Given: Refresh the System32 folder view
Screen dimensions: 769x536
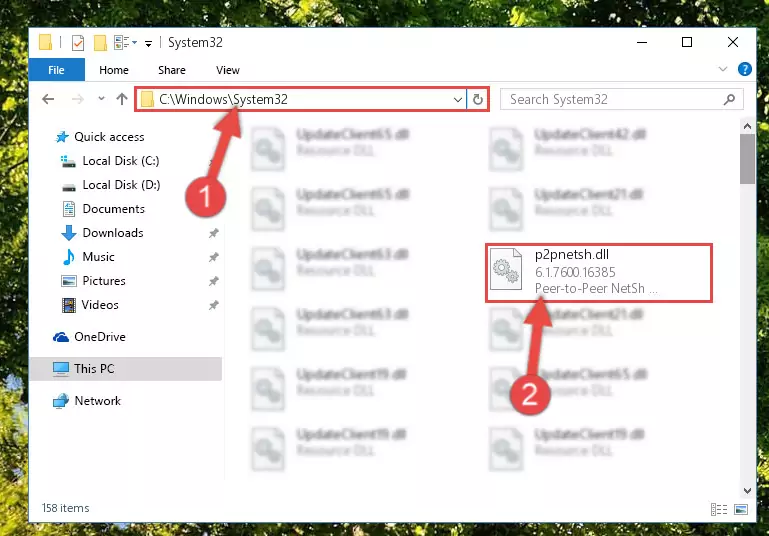Looking at the screenshot, I should 478,100.
